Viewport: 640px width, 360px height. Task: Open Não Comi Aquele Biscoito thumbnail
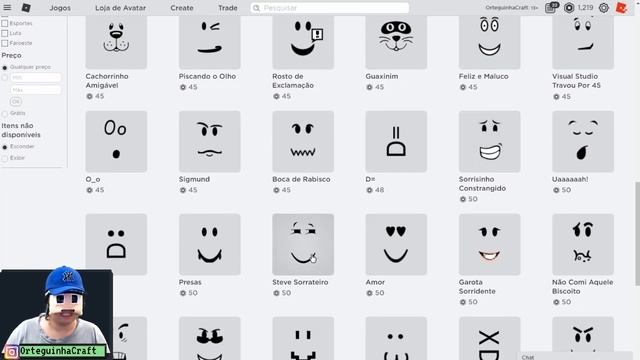pyautogui.click(x=583, y=244)
